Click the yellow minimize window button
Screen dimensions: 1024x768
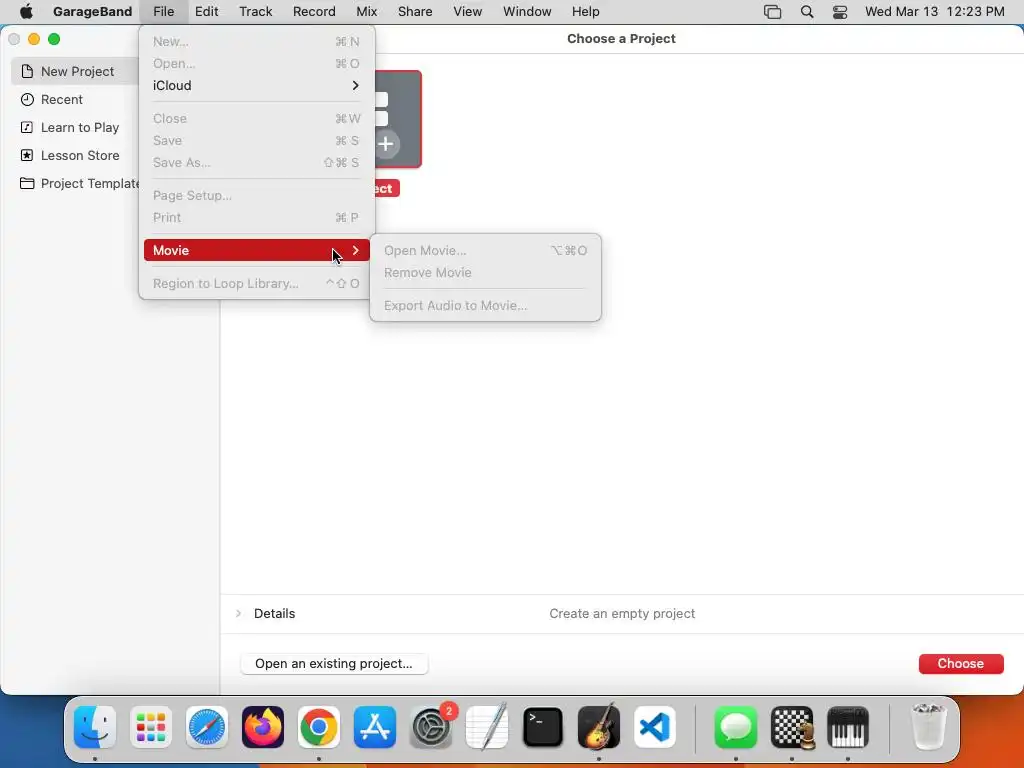pyautogui.click(x=34, y=39)
